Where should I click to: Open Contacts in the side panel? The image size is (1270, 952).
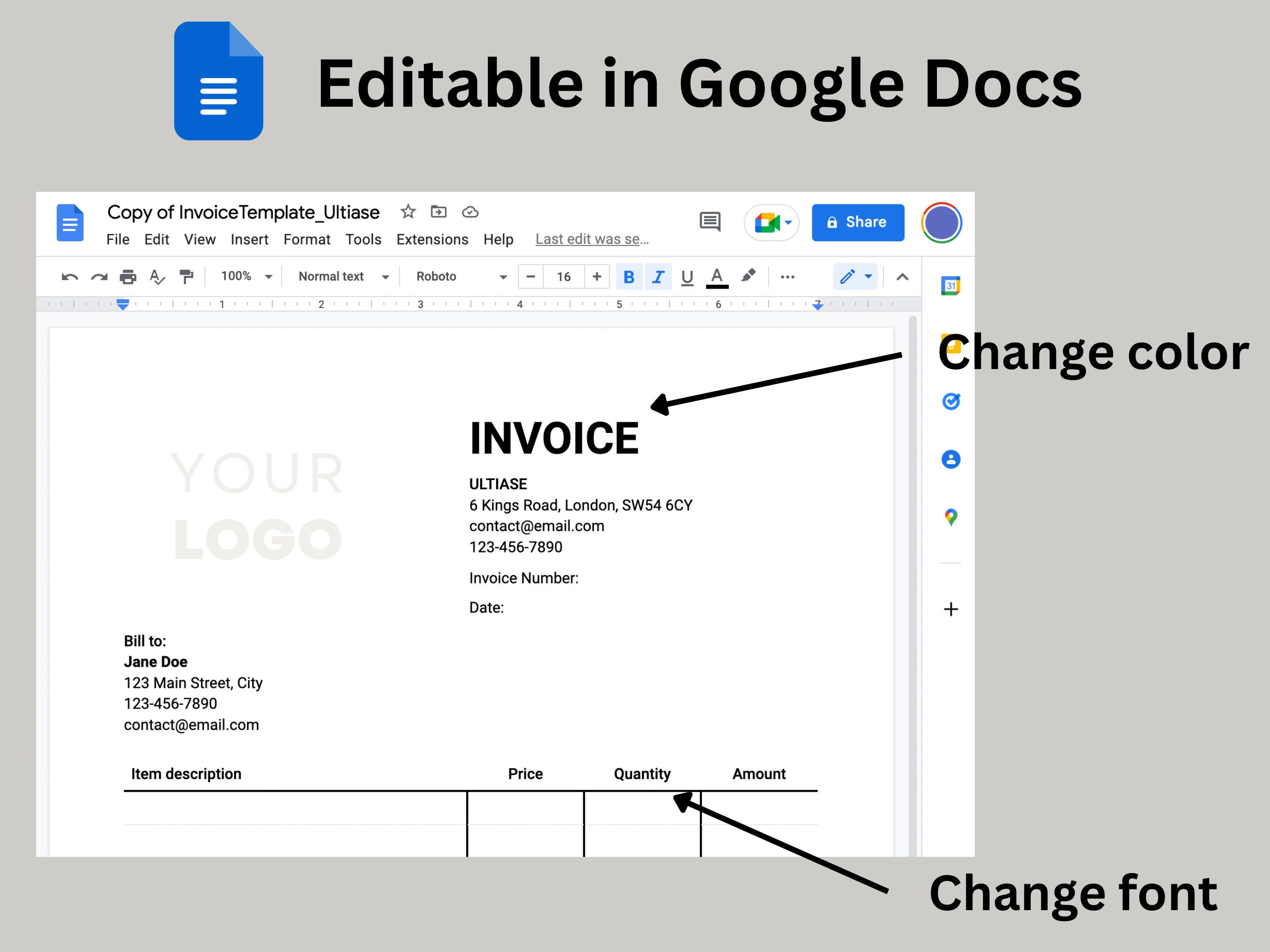[951, 459]
